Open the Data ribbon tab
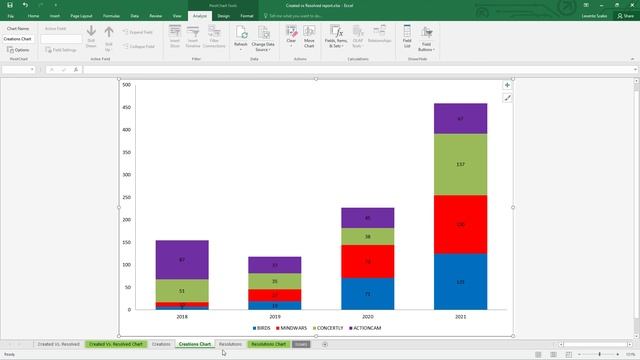This screenshot has height=360, width=640. [x=135, y=16]
